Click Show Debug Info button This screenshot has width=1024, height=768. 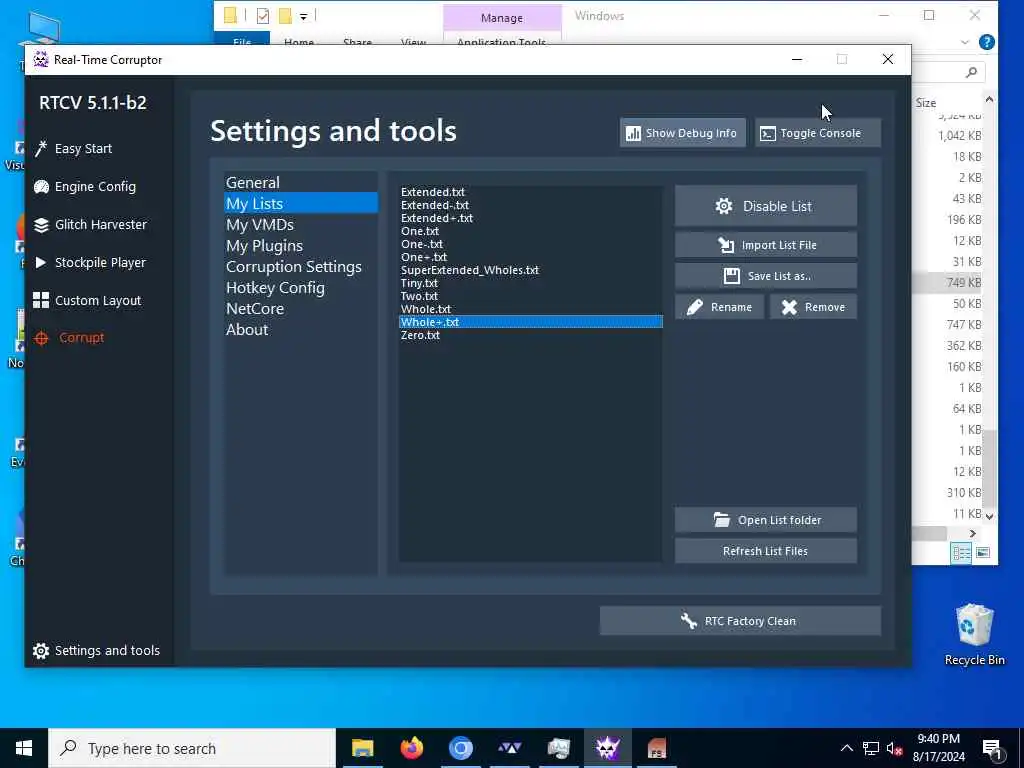tap(682, 133)
